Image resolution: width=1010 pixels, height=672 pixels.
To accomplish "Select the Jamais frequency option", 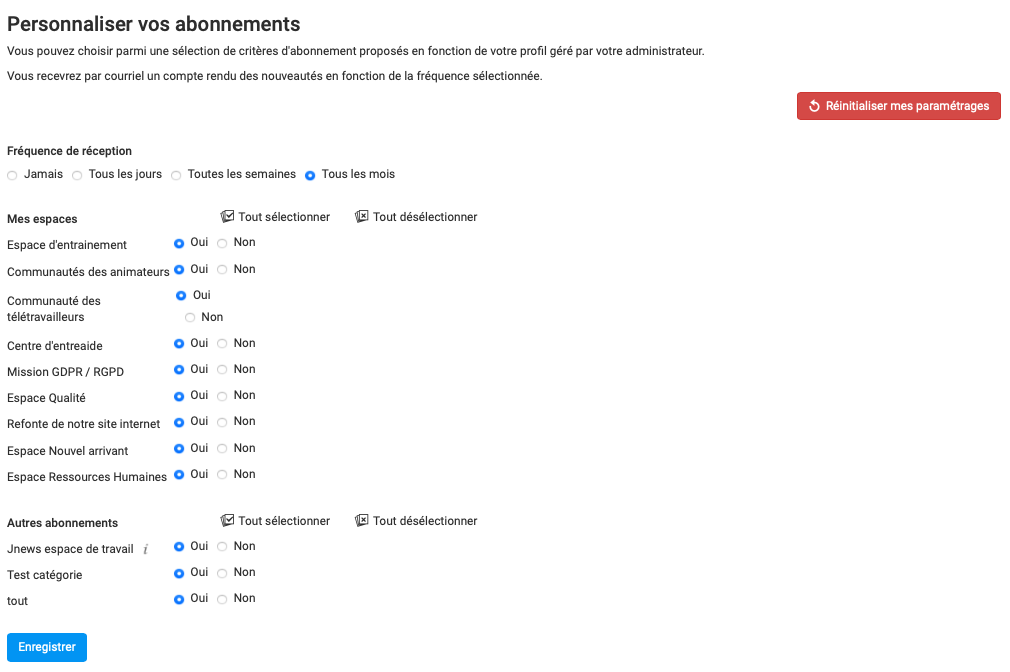I will pos(13,175).
